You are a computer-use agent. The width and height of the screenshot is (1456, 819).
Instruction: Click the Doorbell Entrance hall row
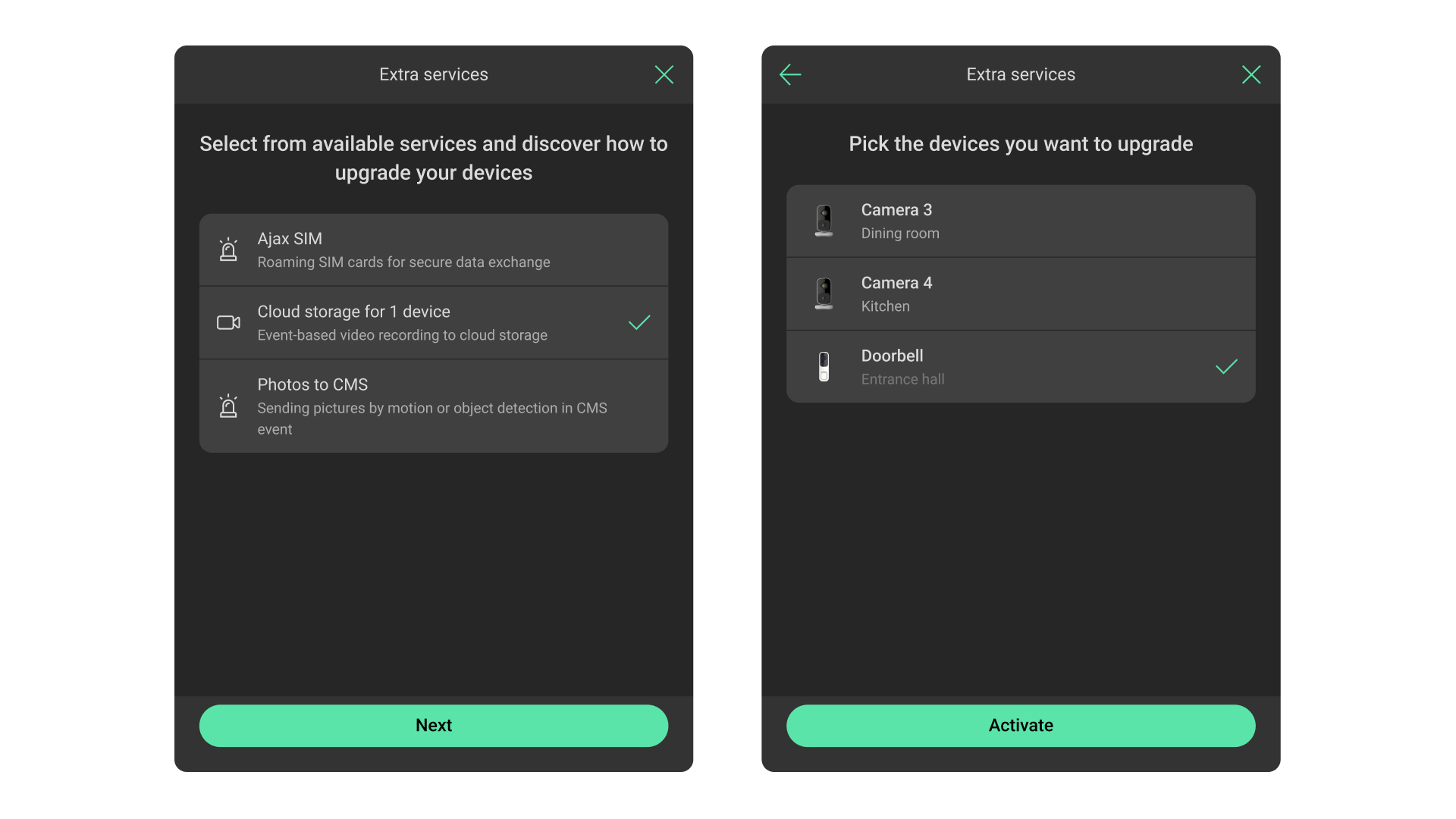coord(1021,366)
